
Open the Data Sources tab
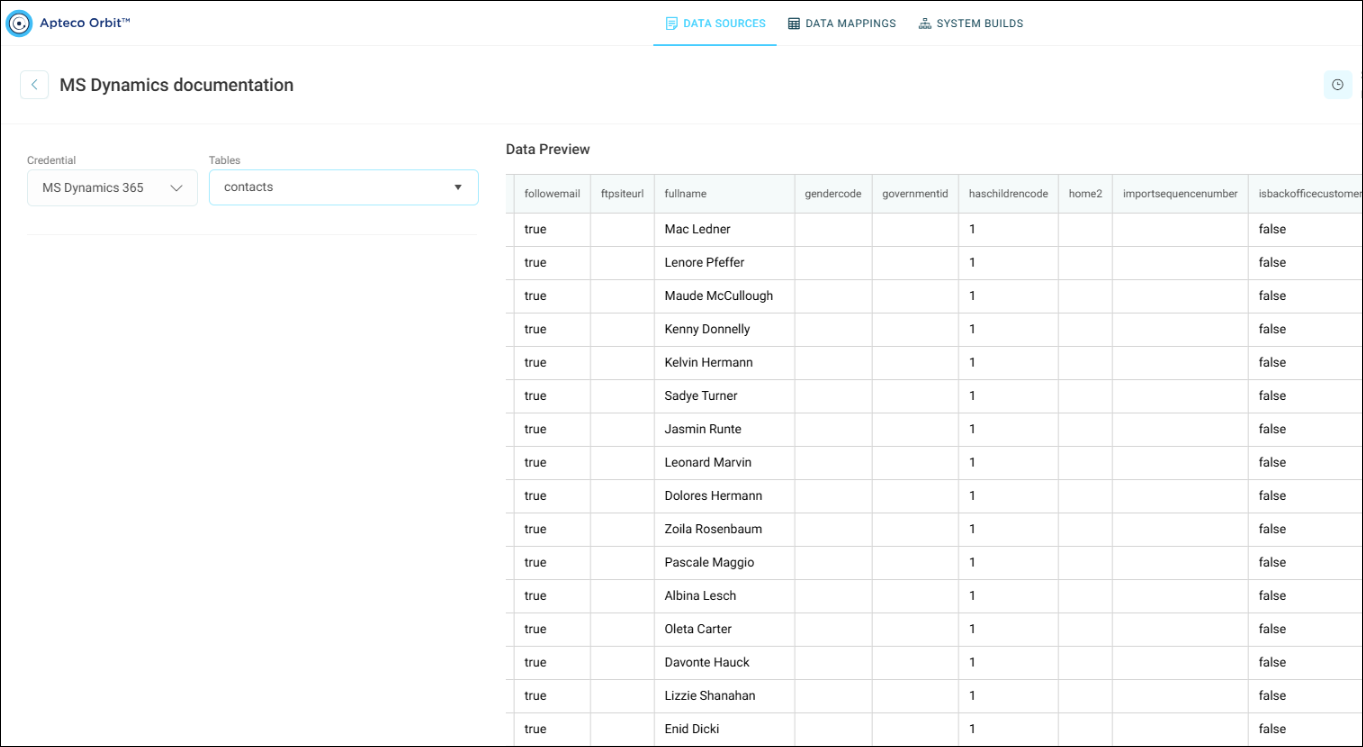click(x=715, y=23)
